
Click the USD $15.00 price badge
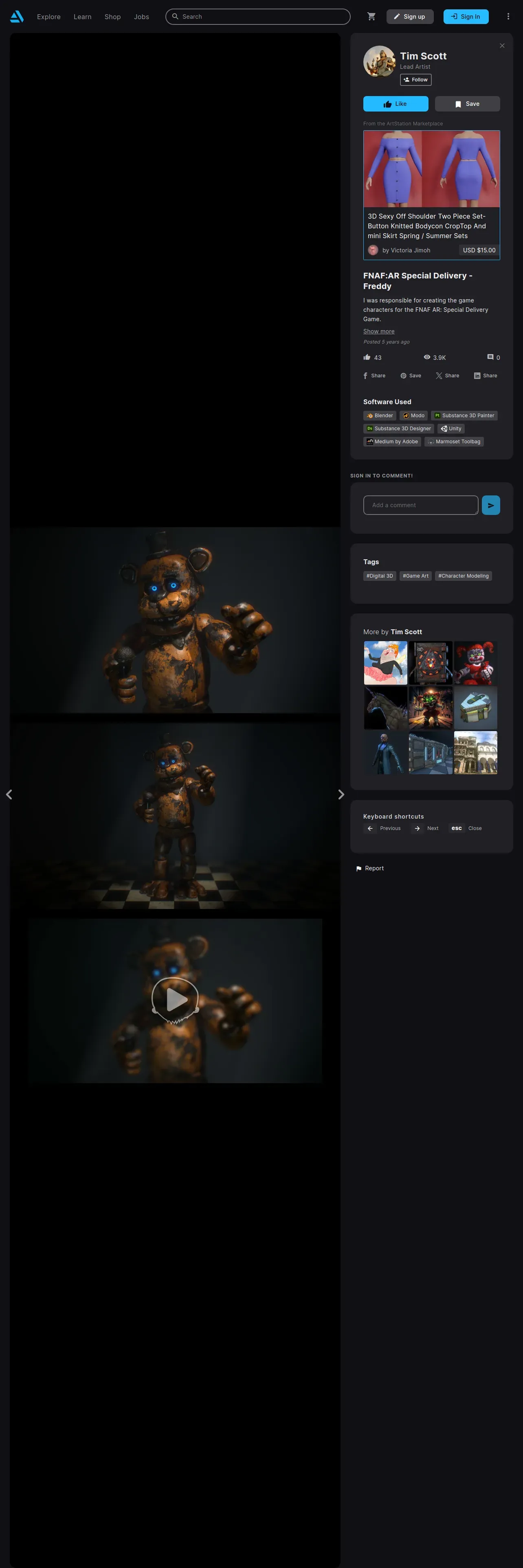479,250
